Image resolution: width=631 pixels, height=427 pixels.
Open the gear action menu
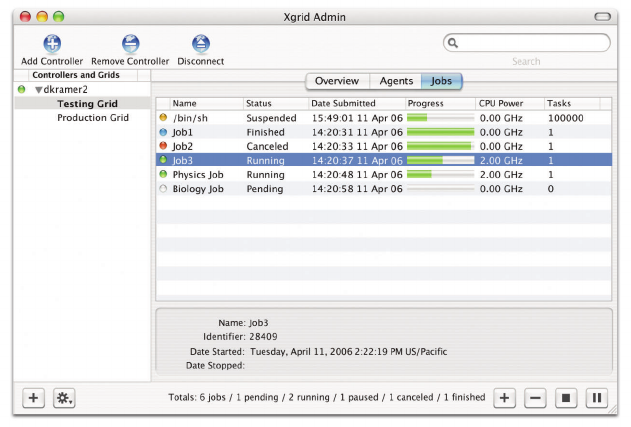tap(65, 398)
